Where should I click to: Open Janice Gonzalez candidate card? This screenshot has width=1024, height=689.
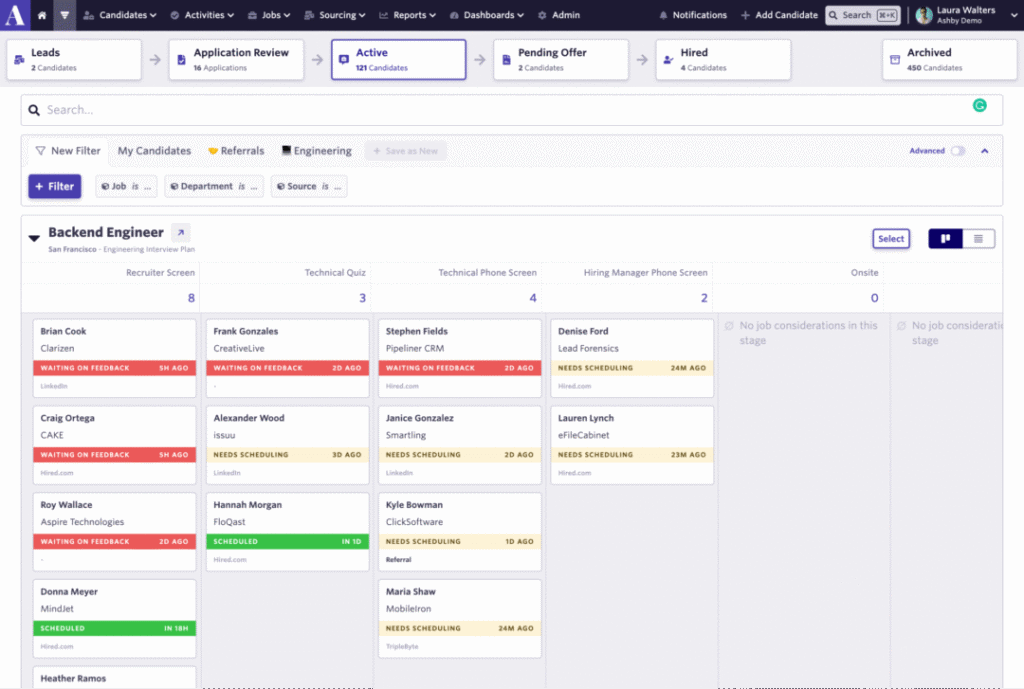pyautogui.click(x=460, y=445)
